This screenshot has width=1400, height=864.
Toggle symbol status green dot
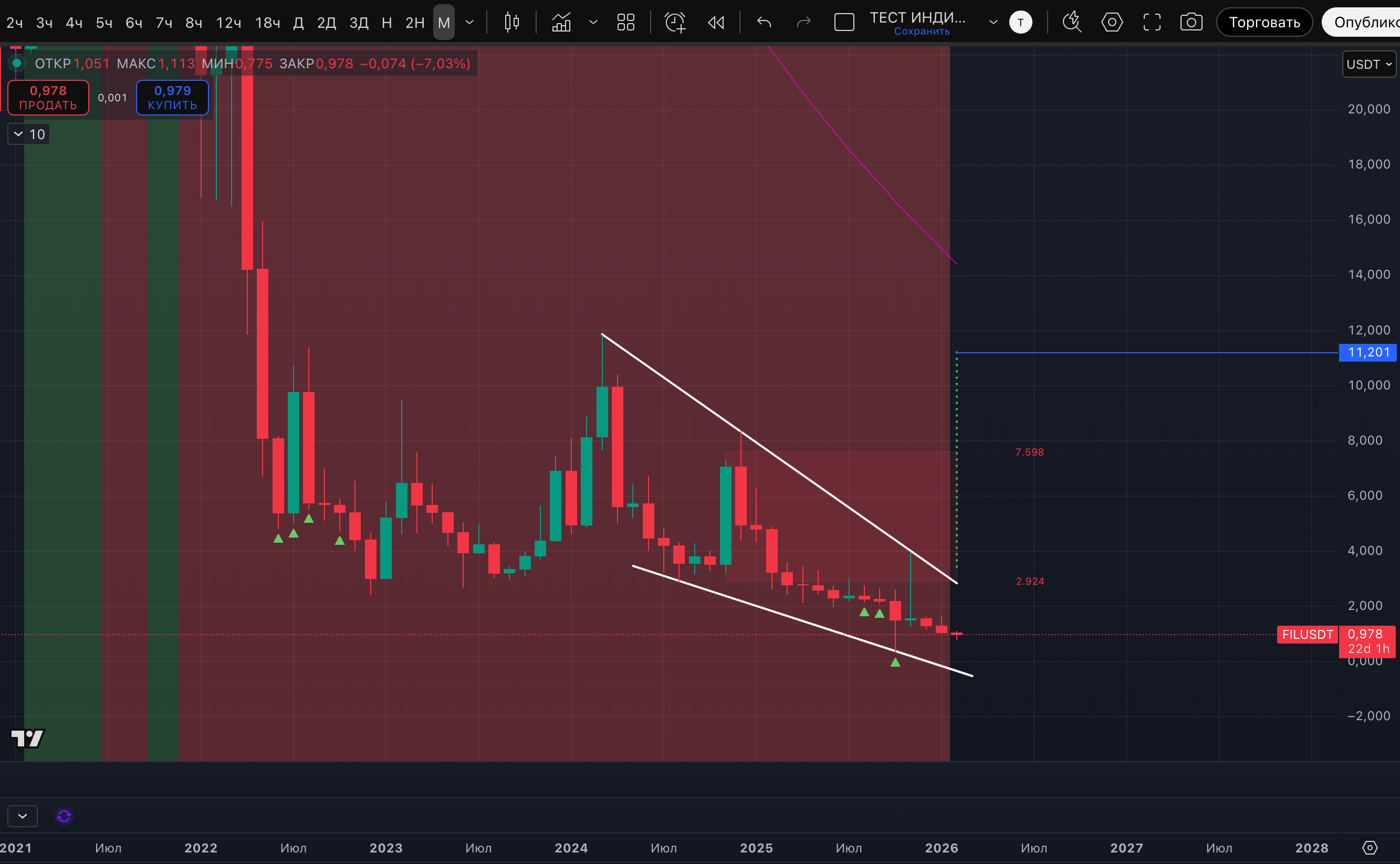[x=17, y=64]
